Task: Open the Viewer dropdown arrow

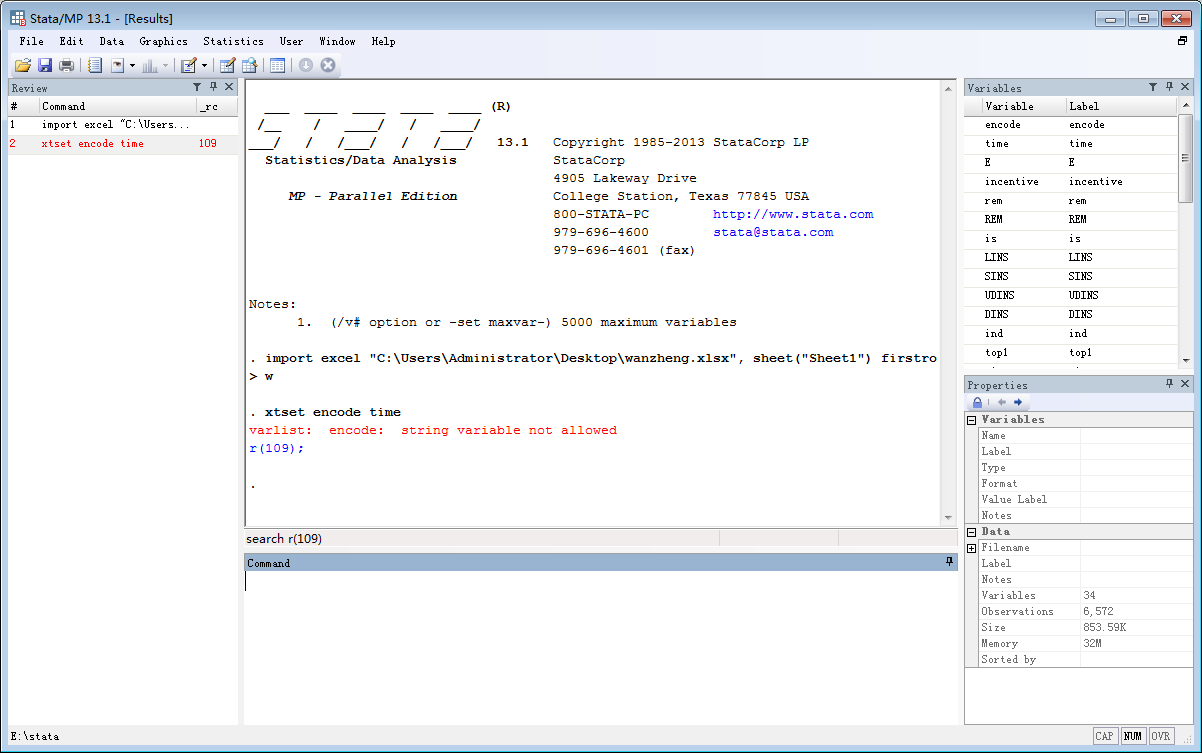Action: [x=132, y=66]
